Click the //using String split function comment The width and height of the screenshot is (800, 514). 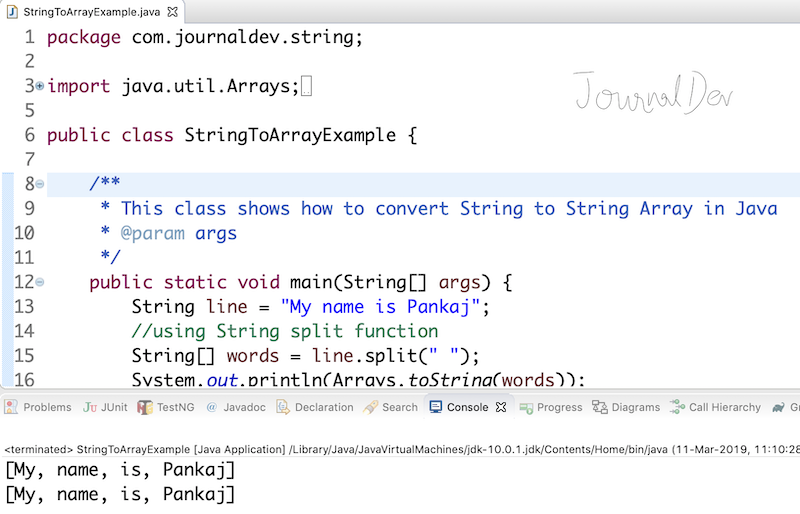[285, 331]
